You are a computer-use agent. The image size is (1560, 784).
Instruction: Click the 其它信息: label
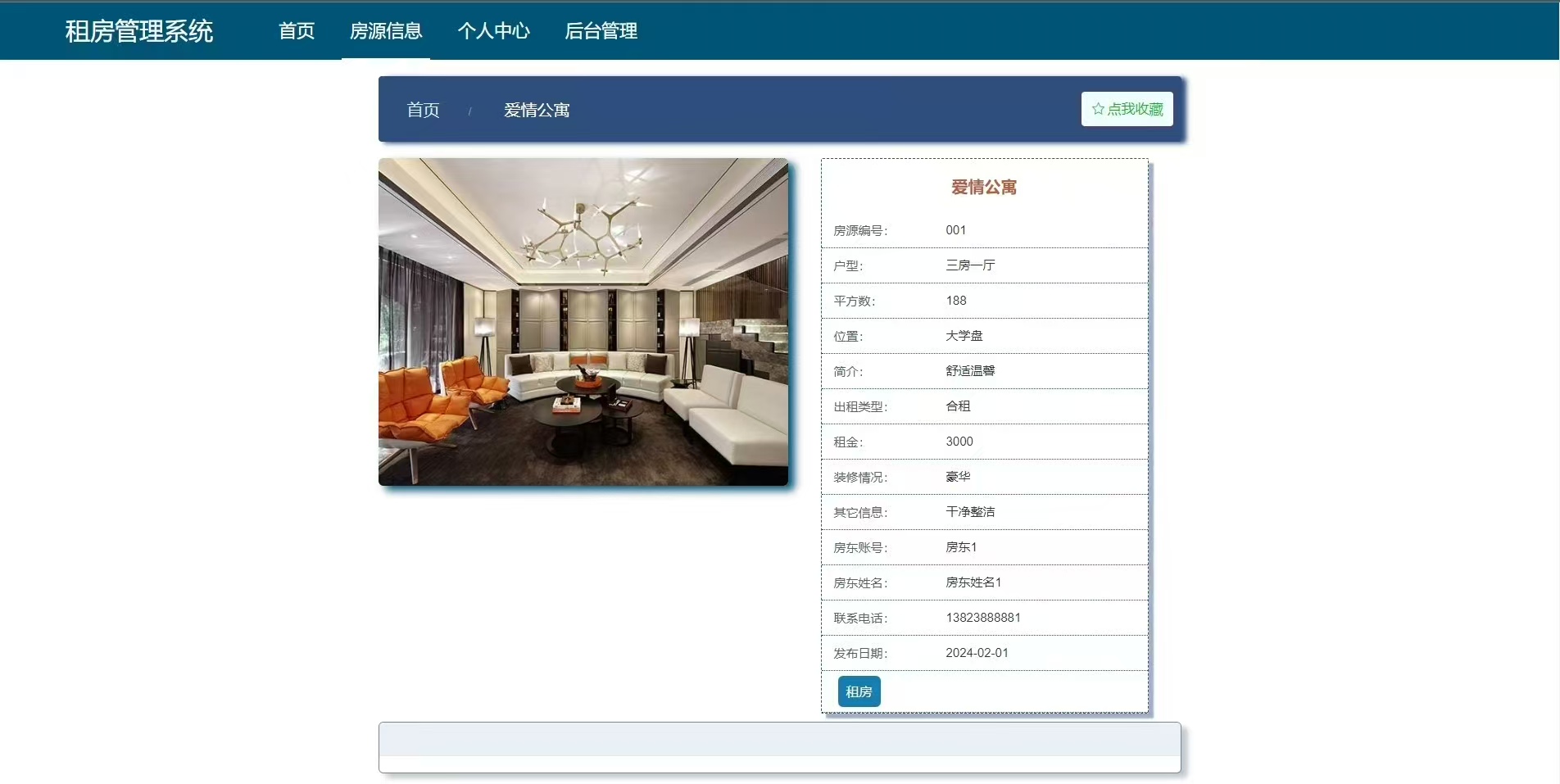tap(860, 513)
